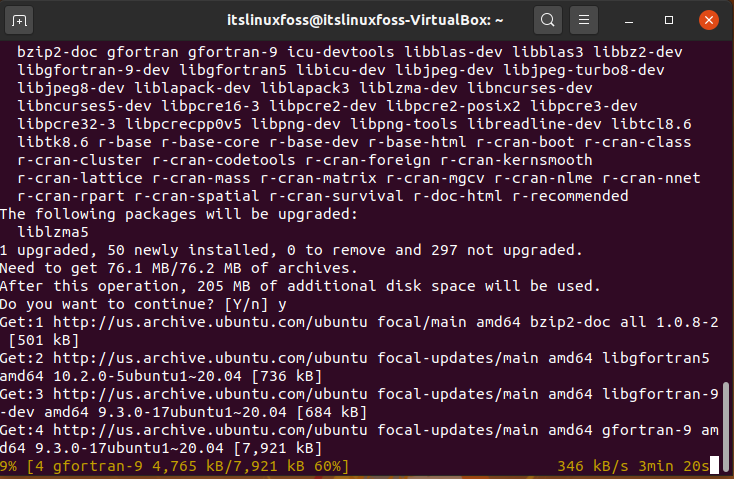The image size is (734, 479).
Task: Click the 'r-recommended' package name
Action: pos(570,196)
